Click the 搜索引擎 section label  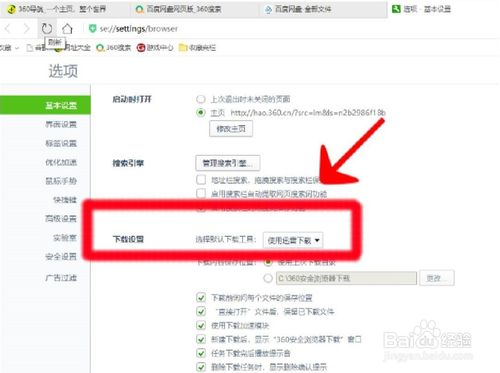click(x=128, y=163)
